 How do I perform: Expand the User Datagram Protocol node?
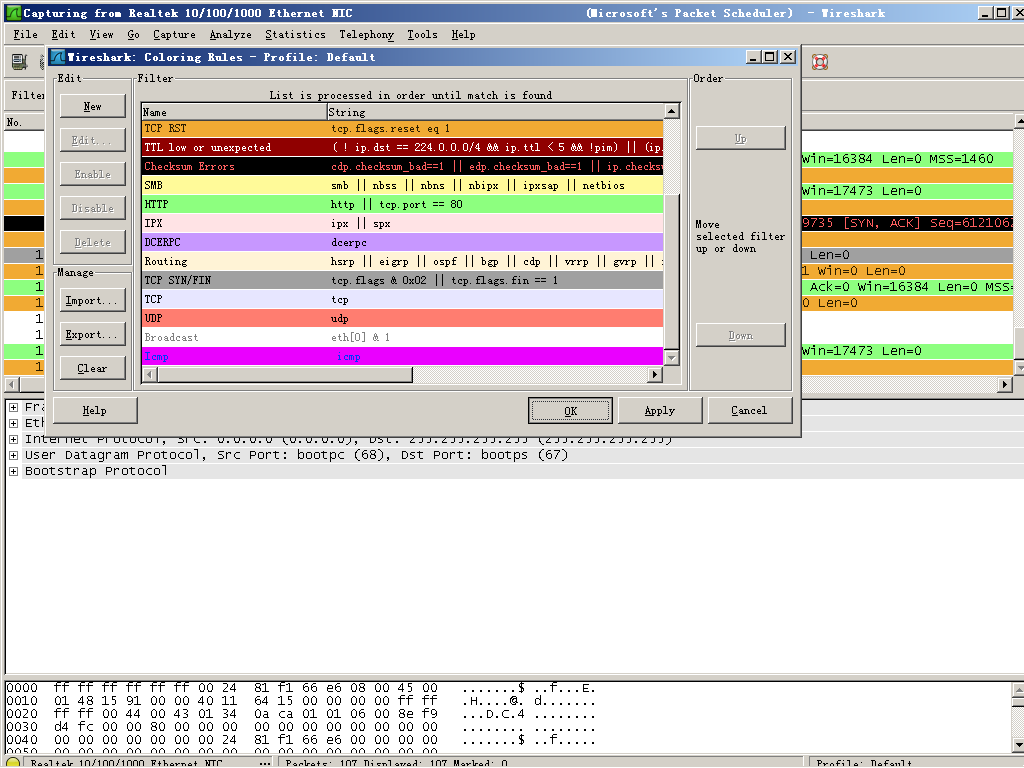click(13, 455)
